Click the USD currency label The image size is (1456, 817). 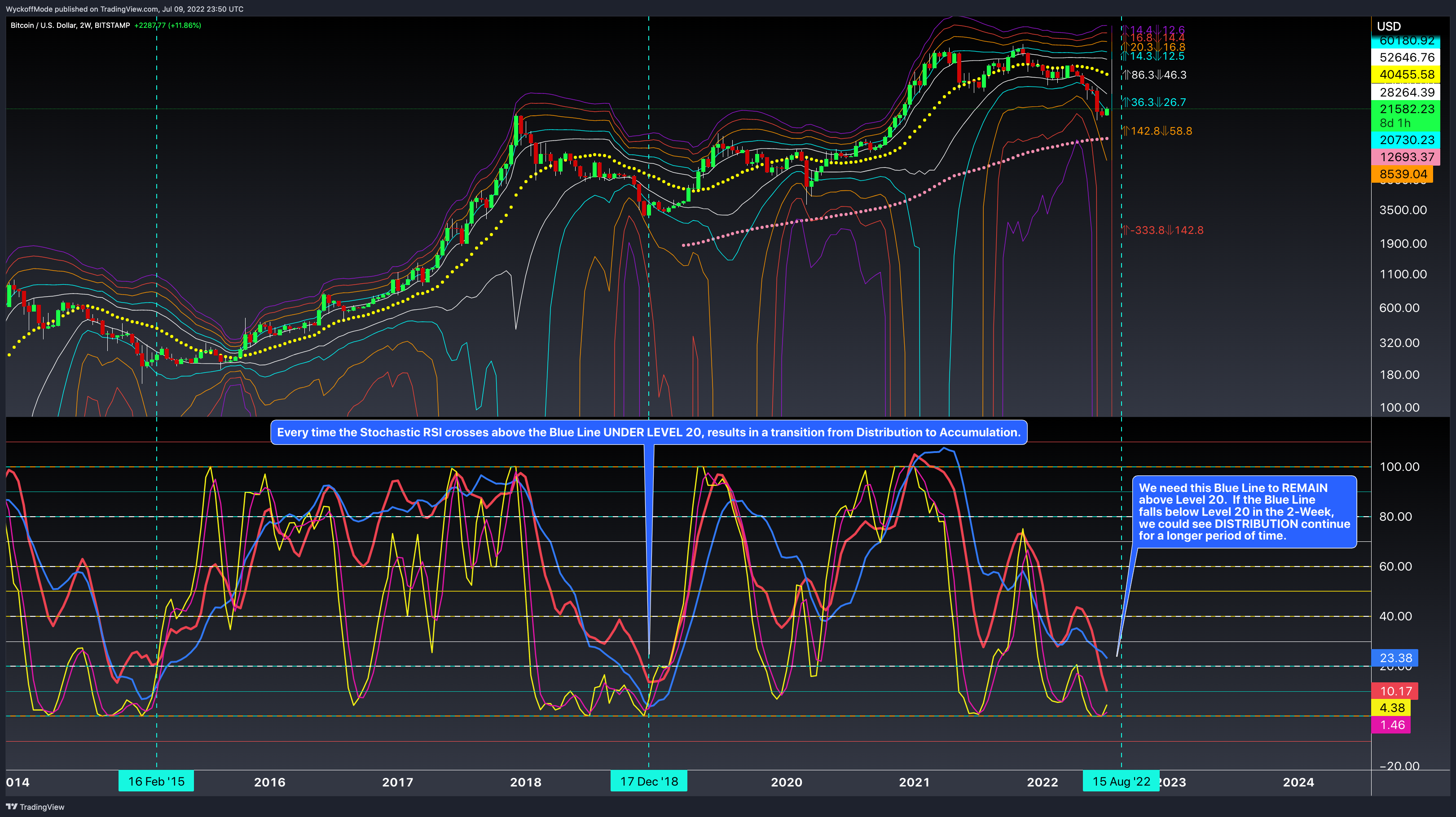1389,26
